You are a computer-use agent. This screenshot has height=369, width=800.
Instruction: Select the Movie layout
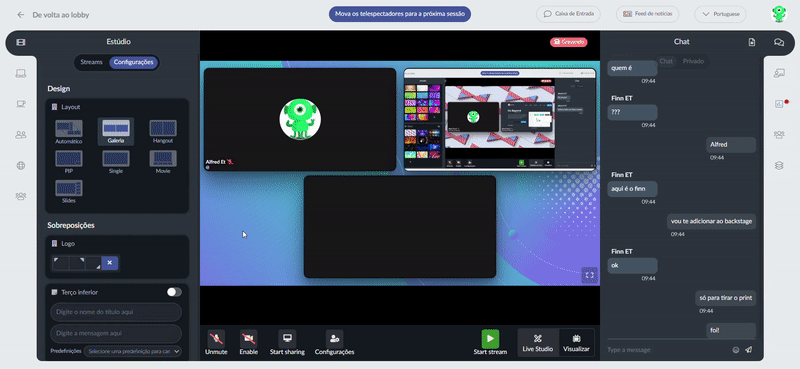tap(163, 162)
